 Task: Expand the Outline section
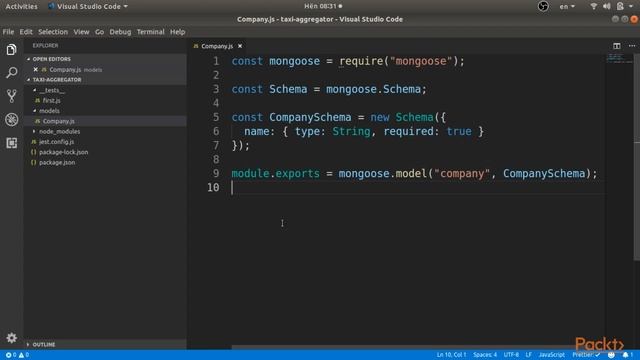coord(44,344)
